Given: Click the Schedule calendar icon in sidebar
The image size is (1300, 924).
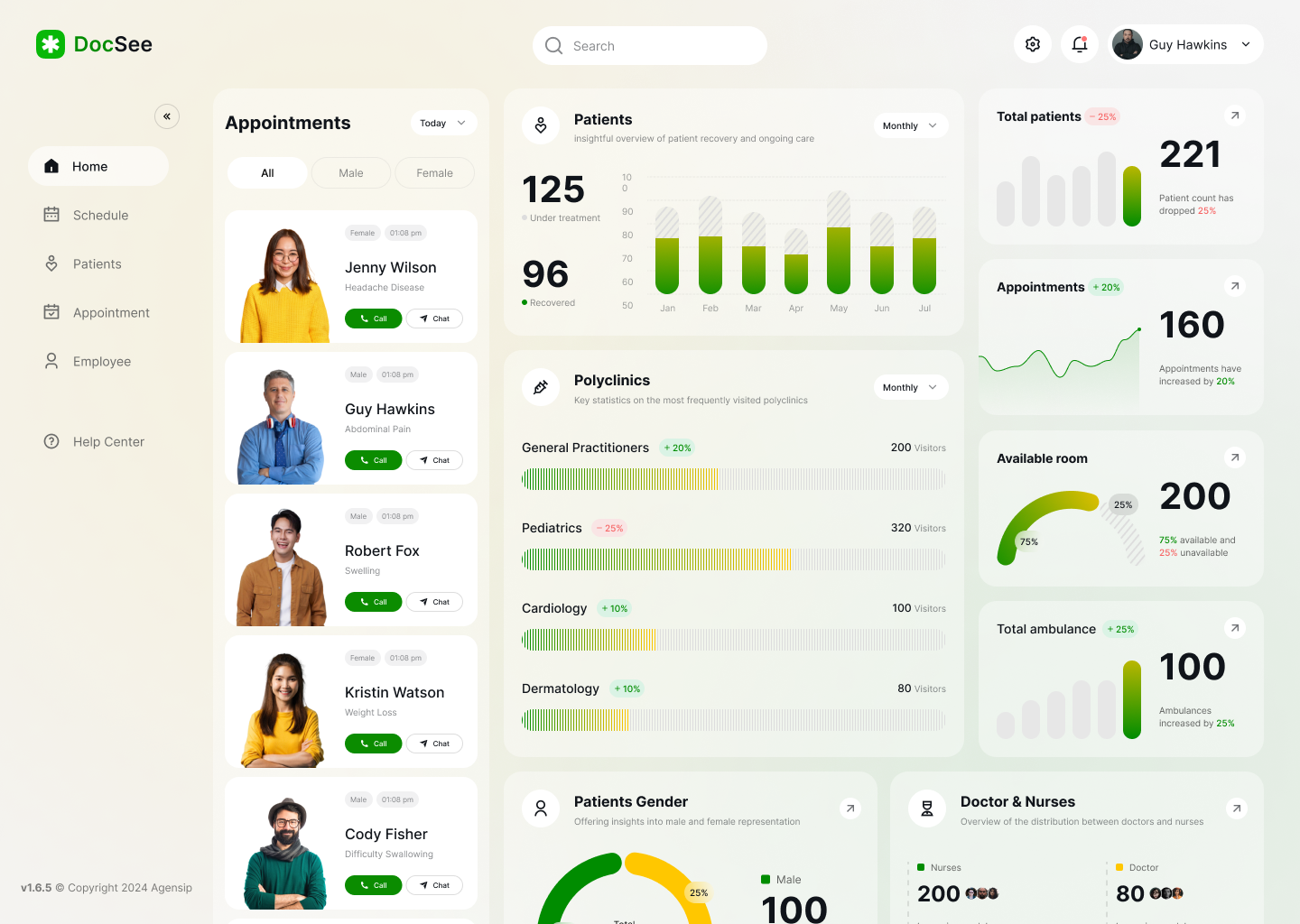Looking at the screenshot, I should (51, 215).
